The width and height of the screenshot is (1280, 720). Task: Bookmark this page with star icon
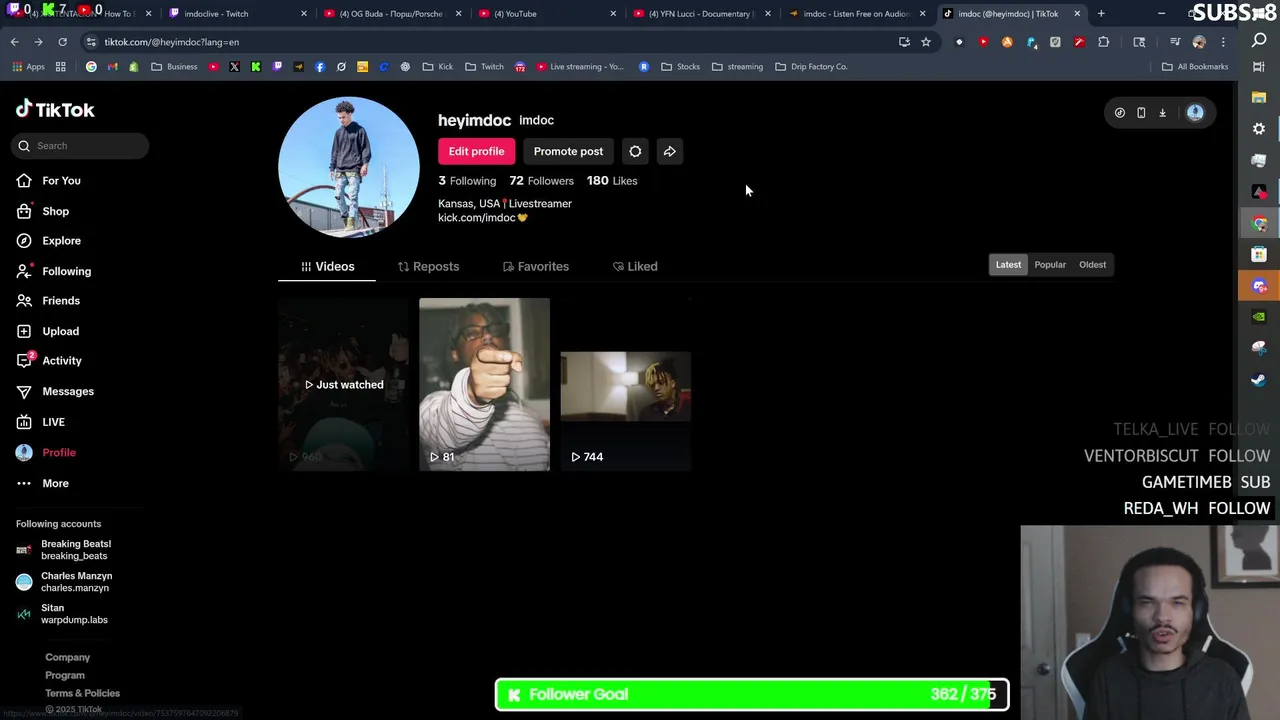[926, 42]
